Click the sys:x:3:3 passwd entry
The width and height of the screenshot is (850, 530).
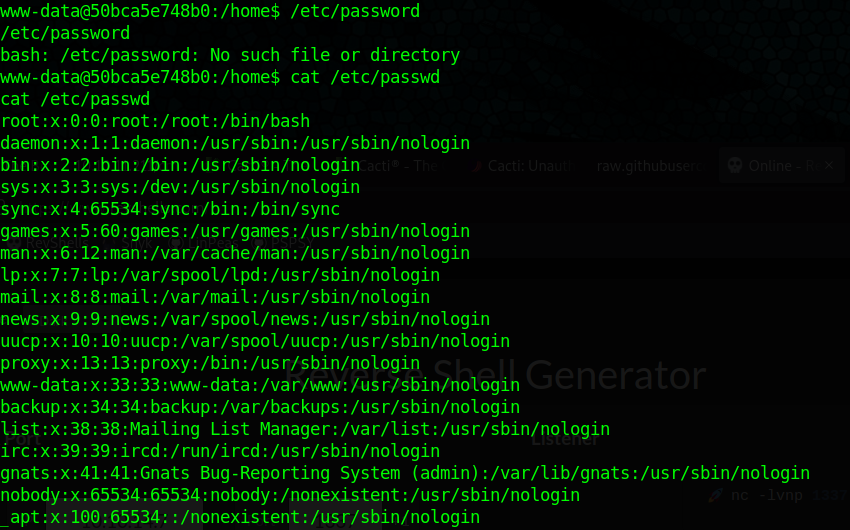[180, 187]
